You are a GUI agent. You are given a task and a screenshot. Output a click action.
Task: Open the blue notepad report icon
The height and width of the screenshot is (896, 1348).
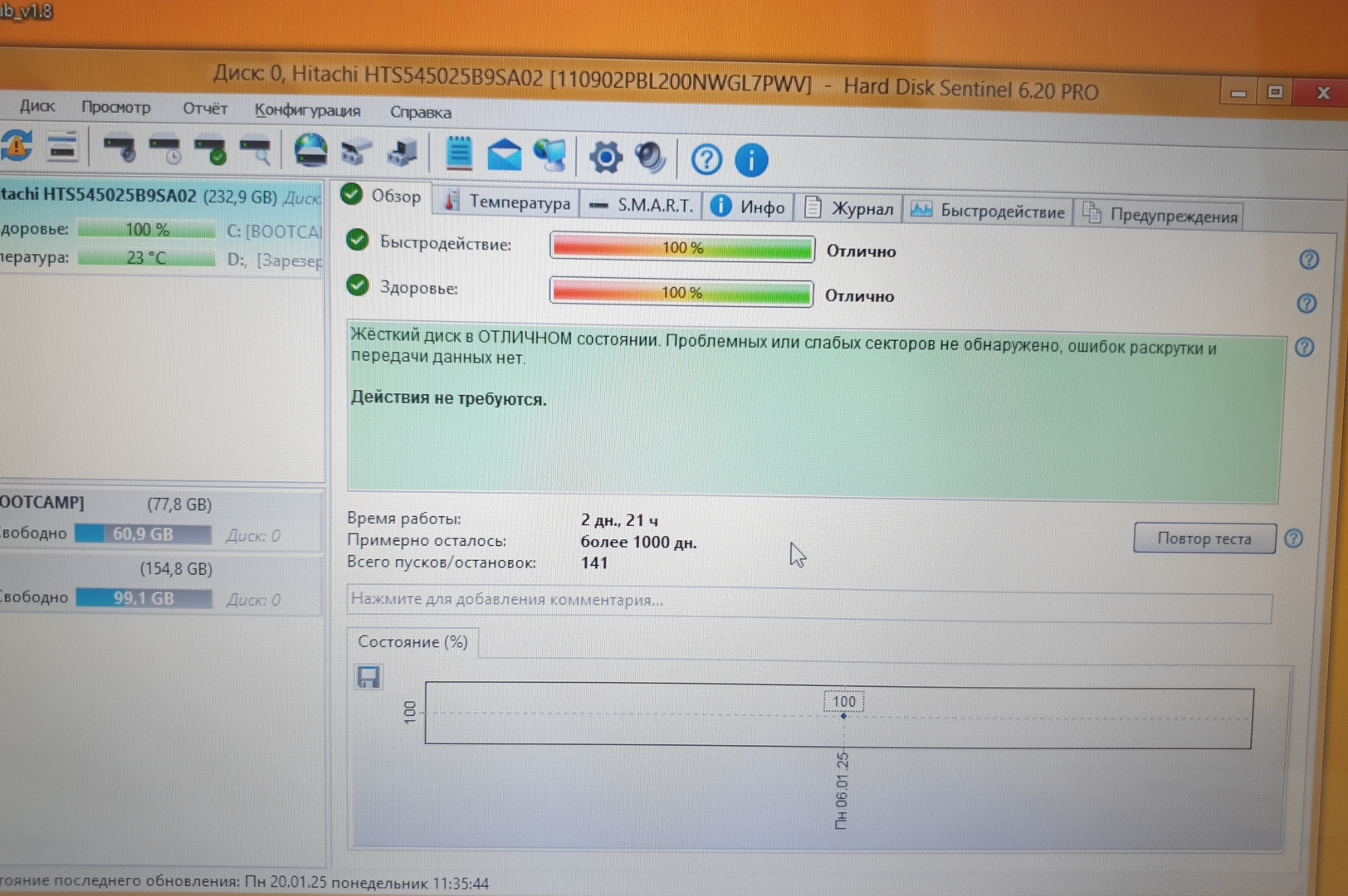point(459,153)
